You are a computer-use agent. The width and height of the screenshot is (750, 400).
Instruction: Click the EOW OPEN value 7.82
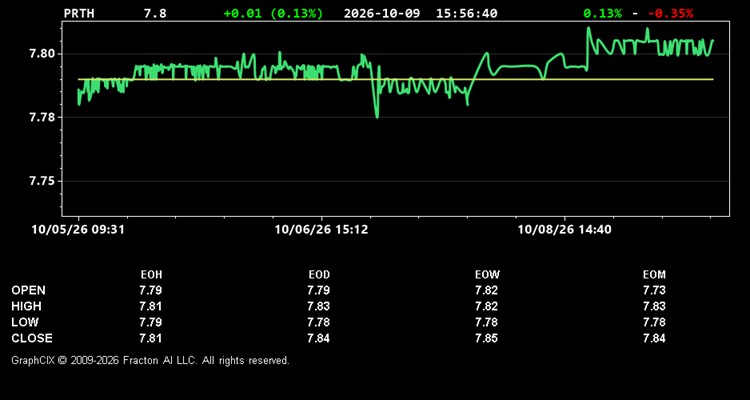[x=486, y=290]
